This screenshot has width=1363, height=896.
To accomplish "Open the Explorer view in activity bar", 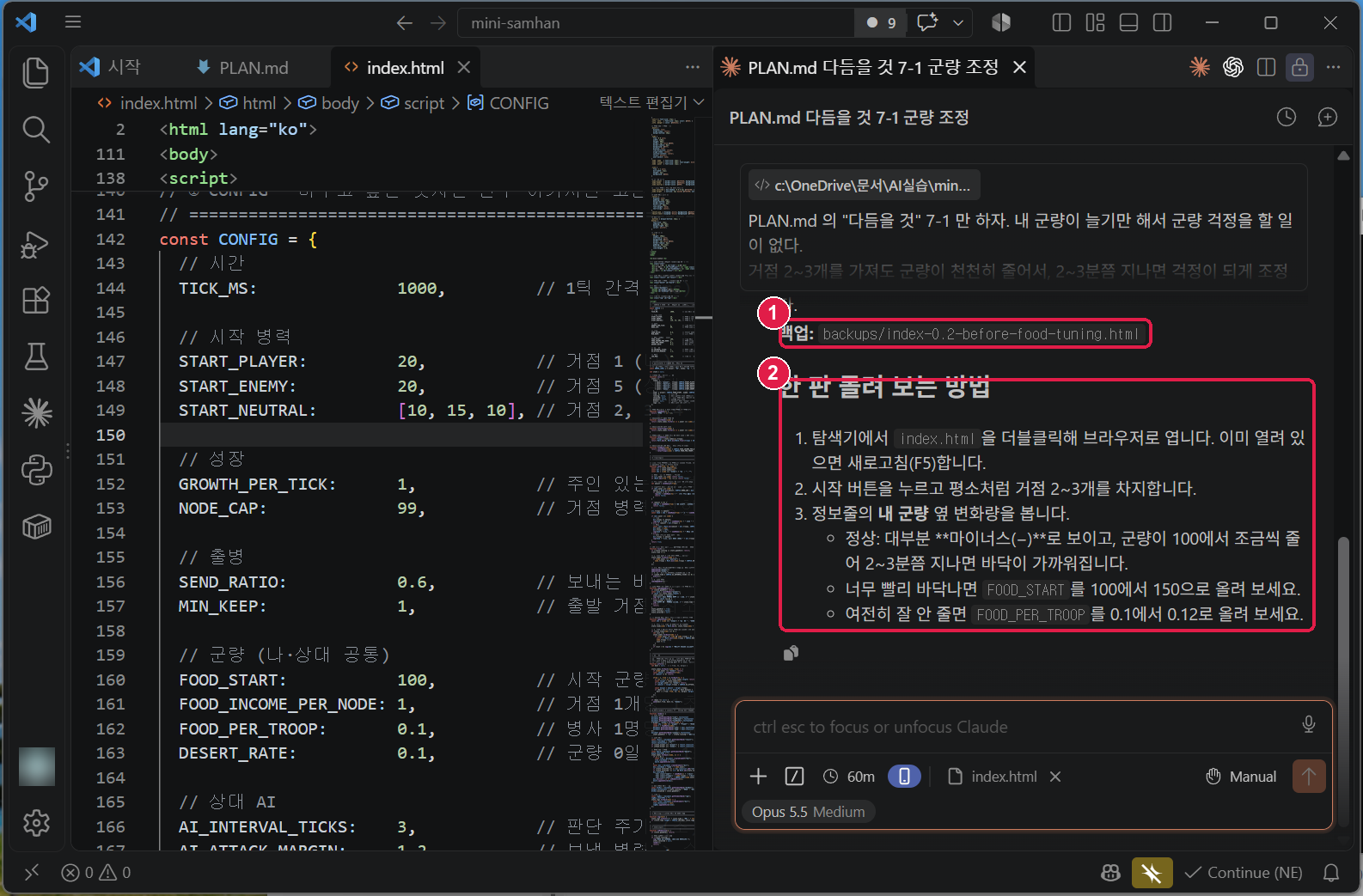I will coord(36,73).
